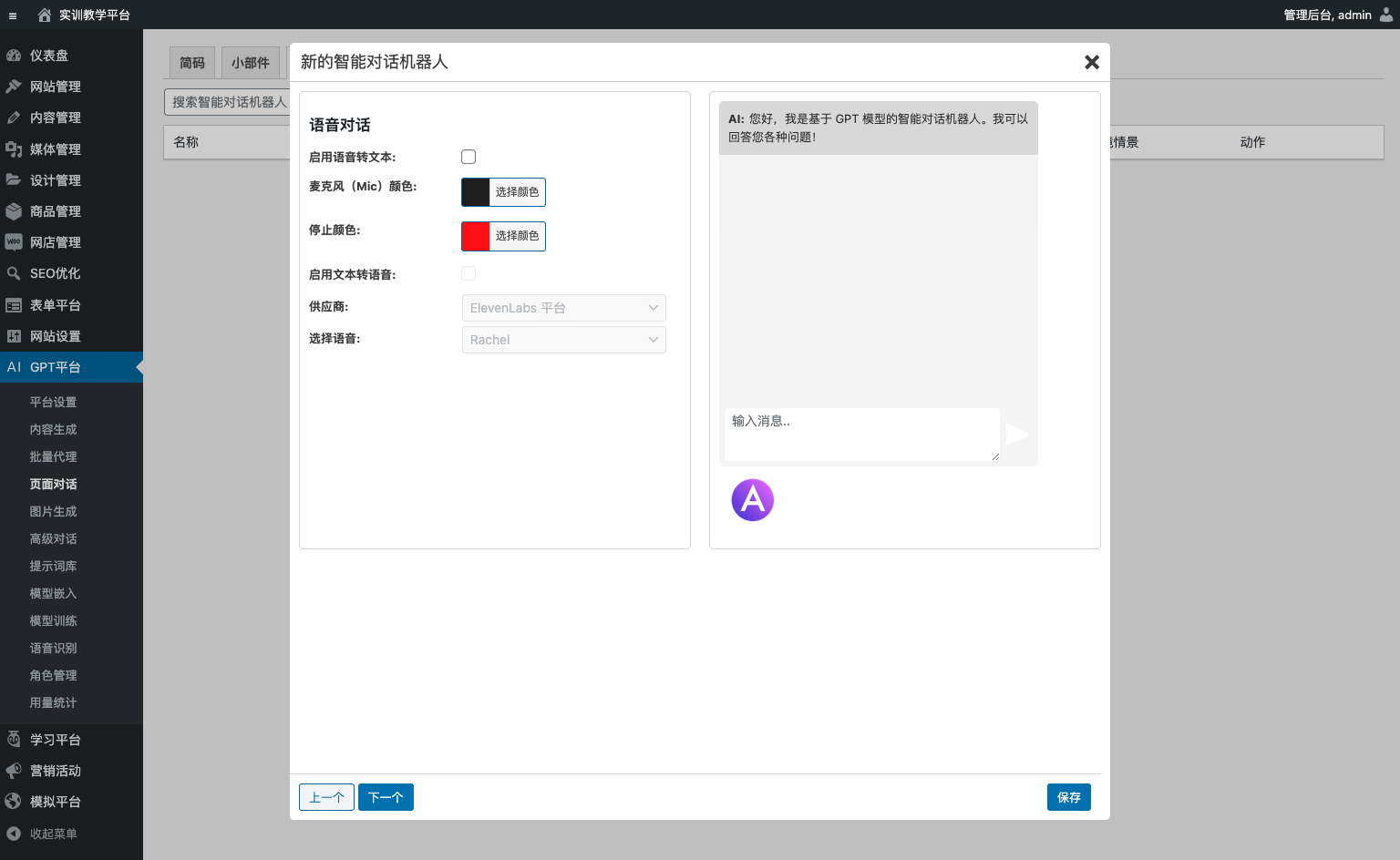
Task: Click the 管理后台, admin link
Action: tap(1327, 15)
